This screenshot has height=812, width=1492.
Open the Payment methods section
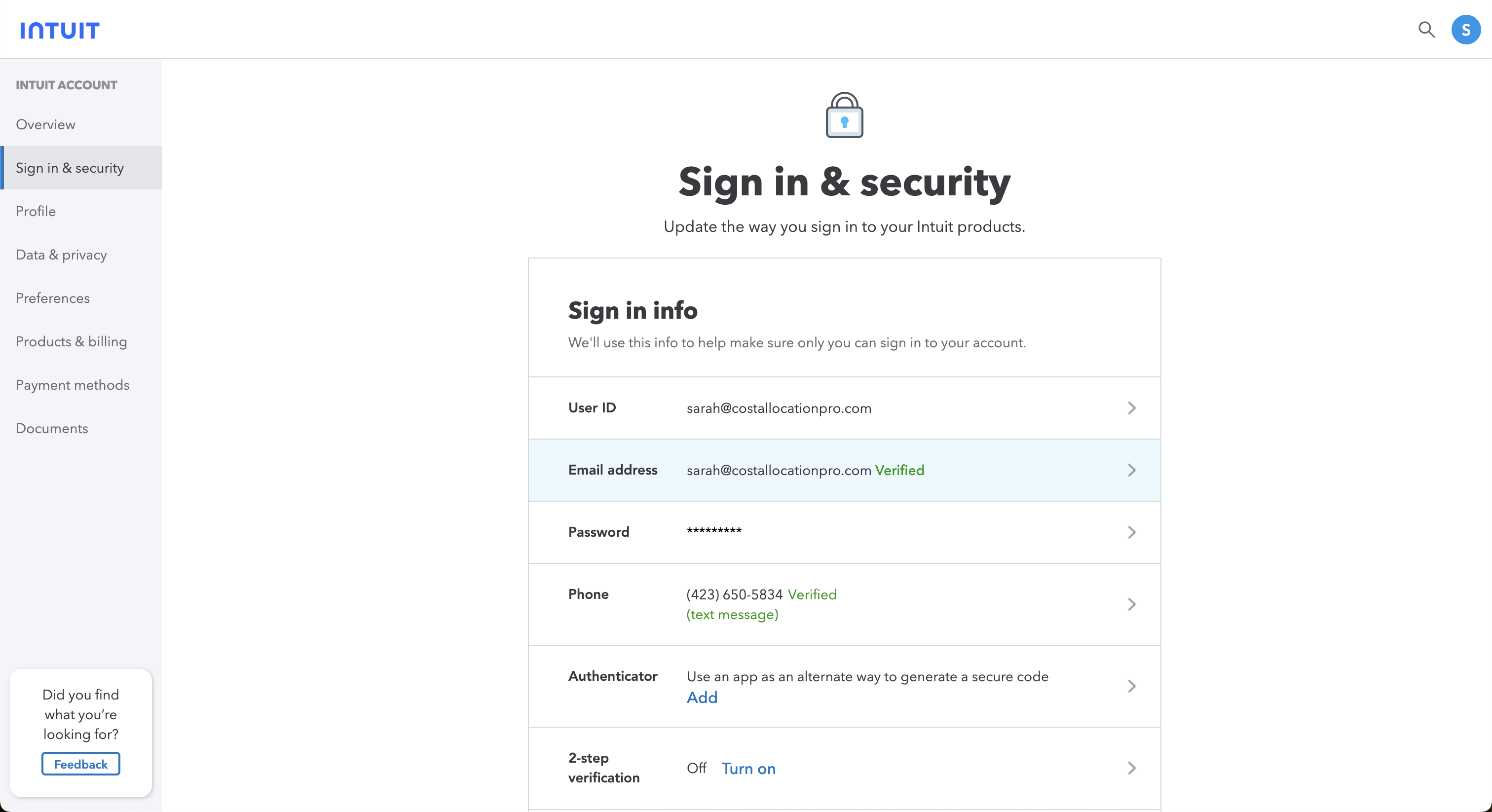(x=73, y=385)
